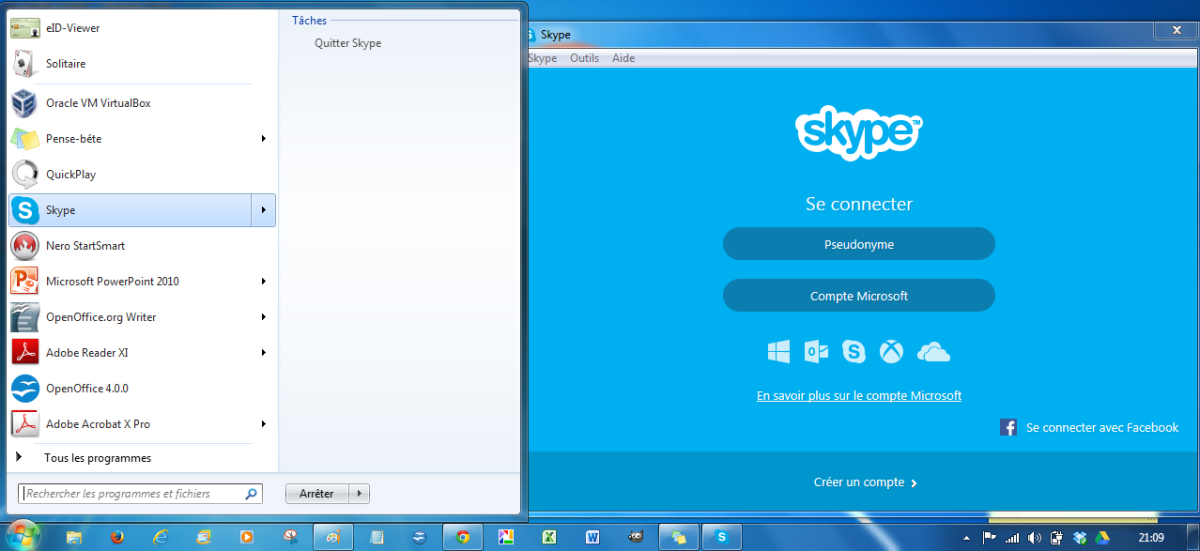Click the GIMP icon on the taskbar

(636, 537)
